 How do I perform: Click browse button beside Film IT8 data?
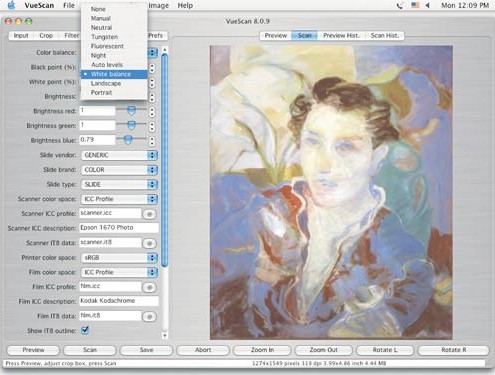(x=149, y=316)
